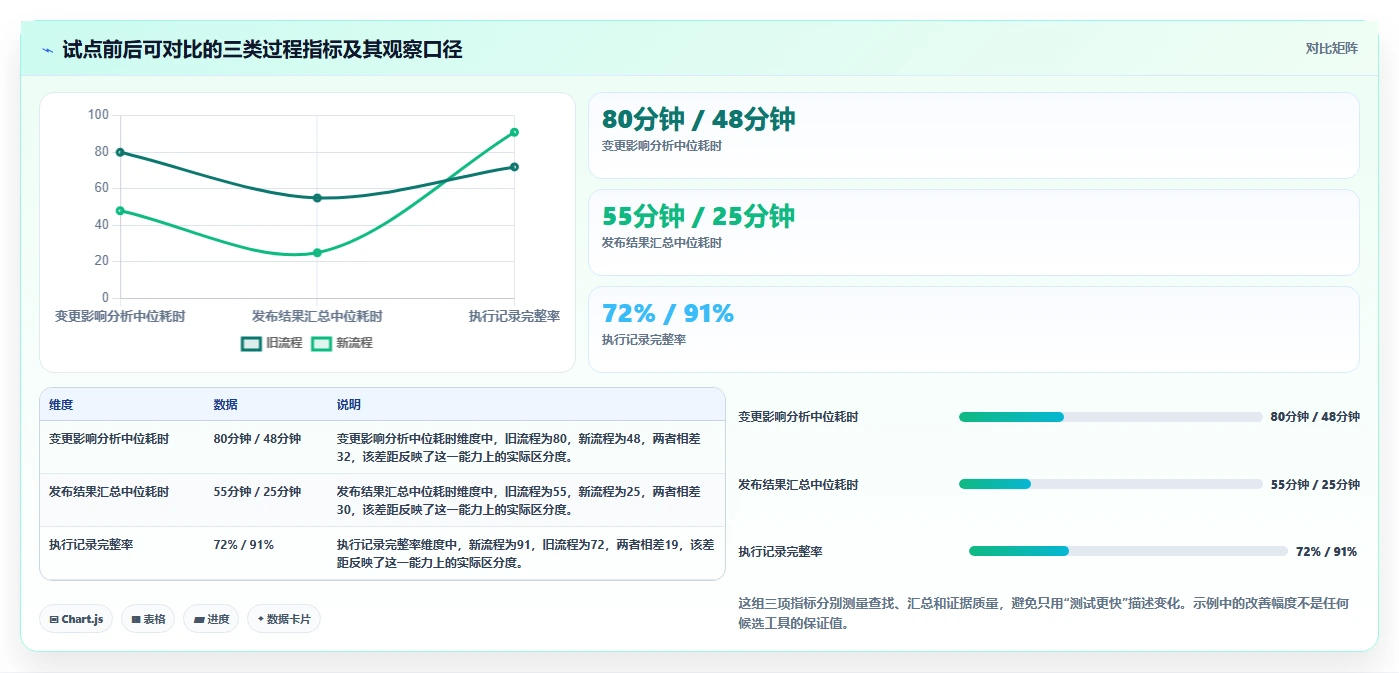Click the 变更影响分析中位耗时 caption in the stat card
Image resolution: width=1399 pixels, height=673 pixels.
[662, 146]
